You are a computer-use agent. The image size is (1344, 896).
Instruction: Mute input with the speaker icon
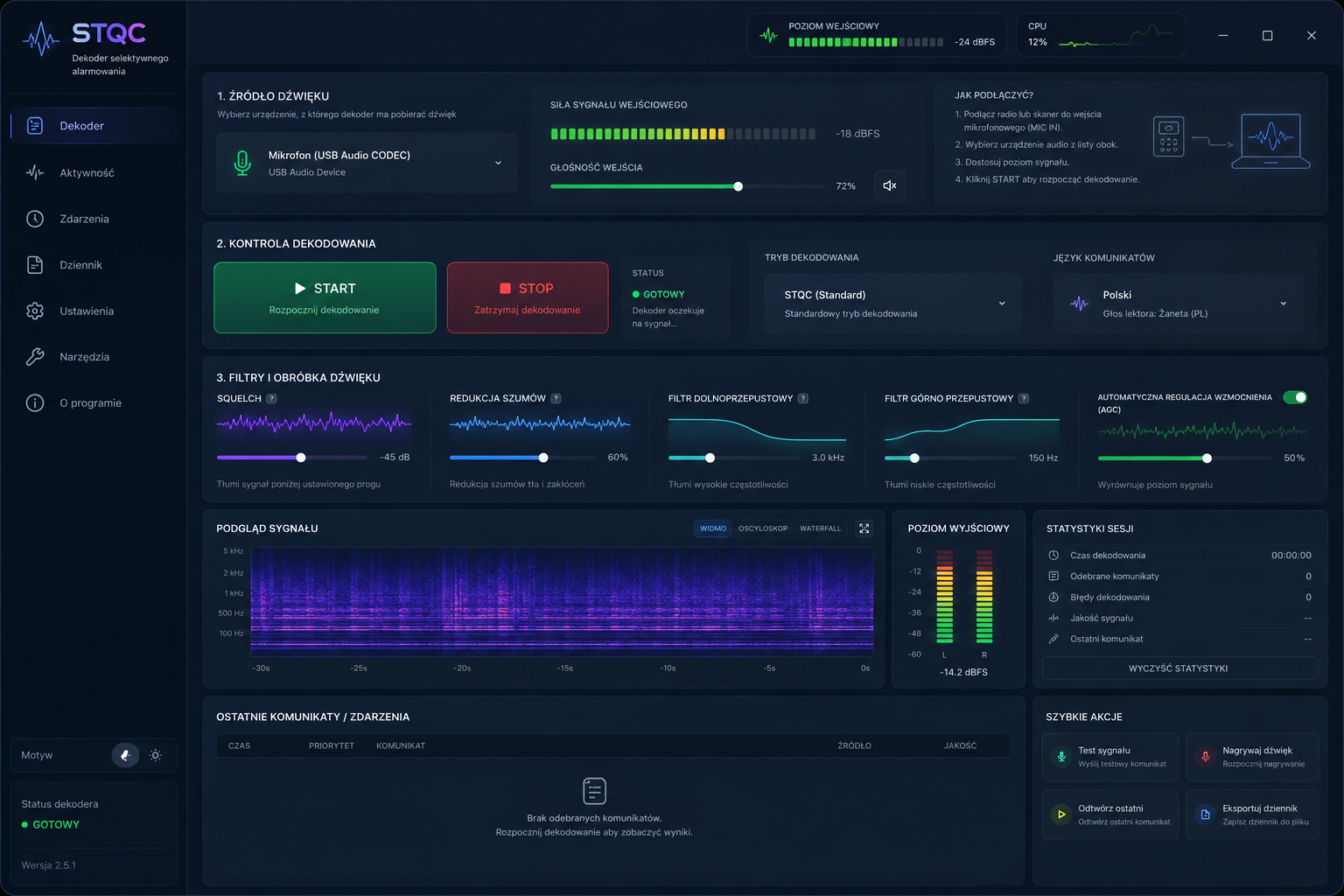click(x=890, y=185)
